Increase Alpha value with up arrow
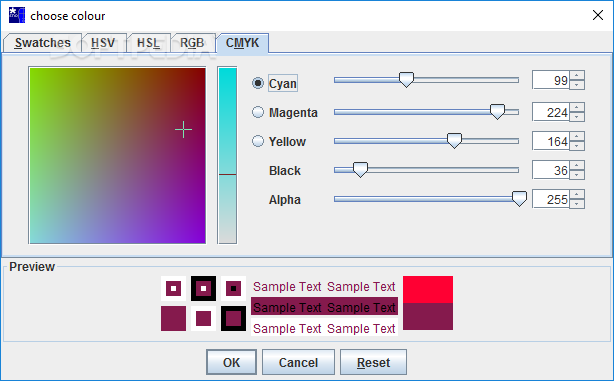Image resolution: width=614 pixels, height=381 pixels. coord(577,194)
